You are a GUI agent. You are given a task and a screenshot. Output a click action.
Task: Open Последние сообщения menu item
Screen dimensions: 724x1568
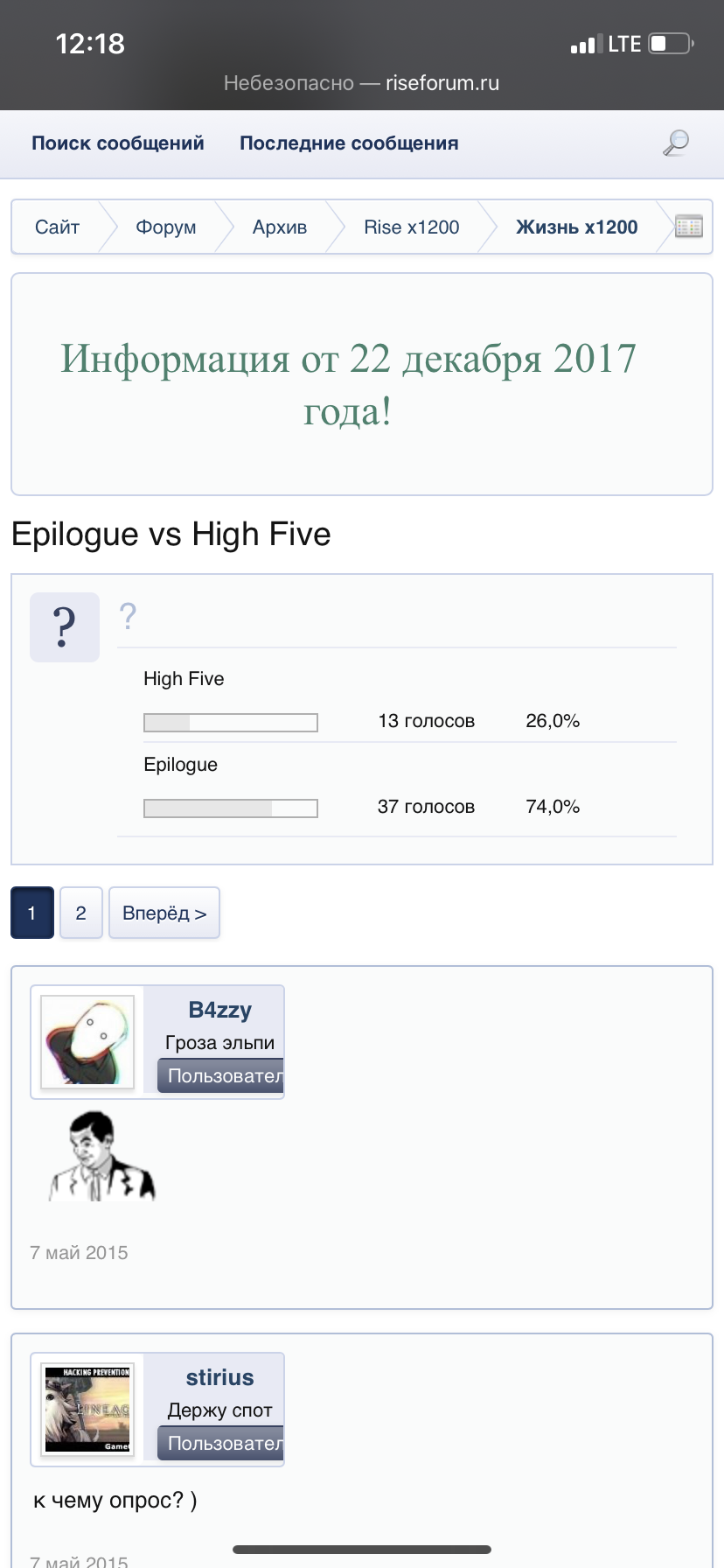point(349,143)
